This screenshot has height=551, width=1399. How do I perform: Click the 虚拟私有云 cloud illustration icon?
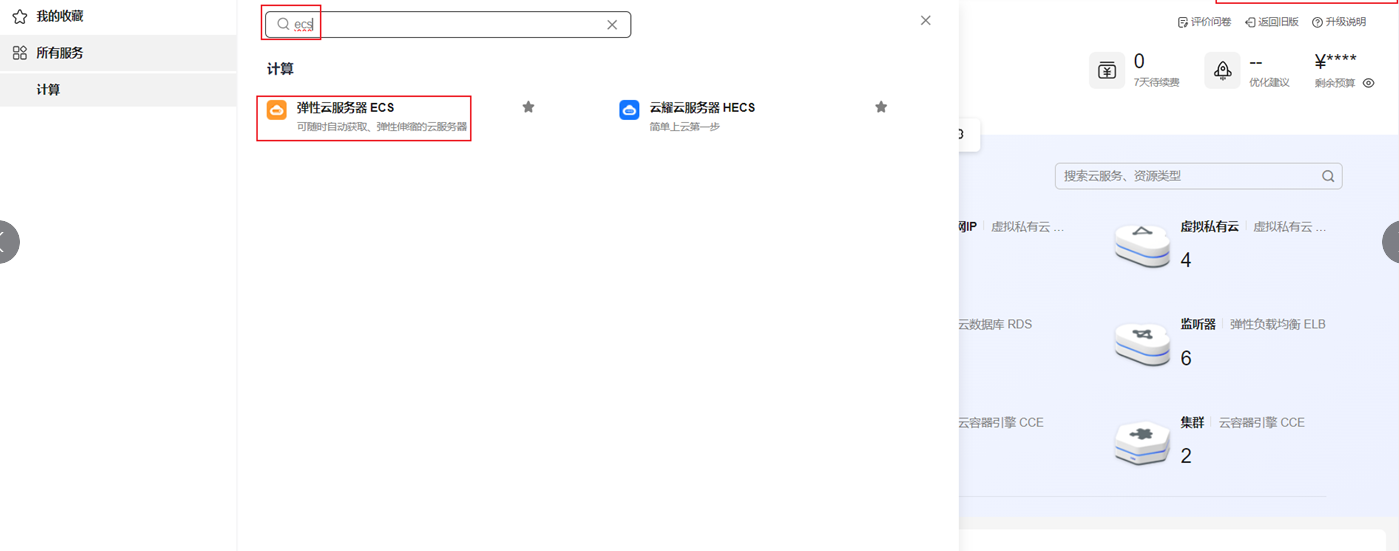click(x=1142, y=246)
